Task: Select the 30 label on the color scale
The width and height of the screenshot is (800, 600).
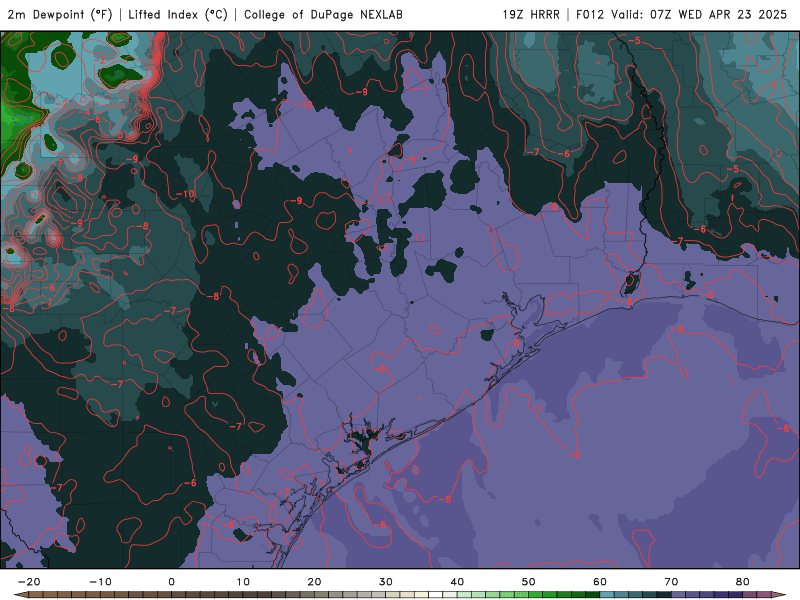Action: click(386, 582)
